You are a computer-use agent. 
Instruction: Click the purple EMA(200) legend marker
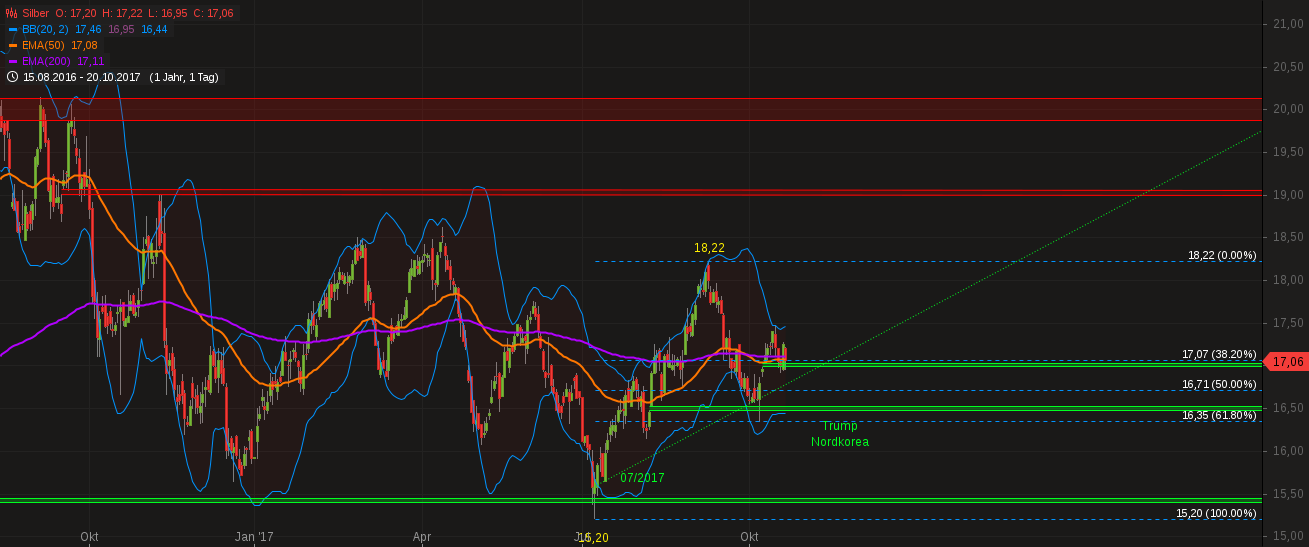click(x=13, y=62)
